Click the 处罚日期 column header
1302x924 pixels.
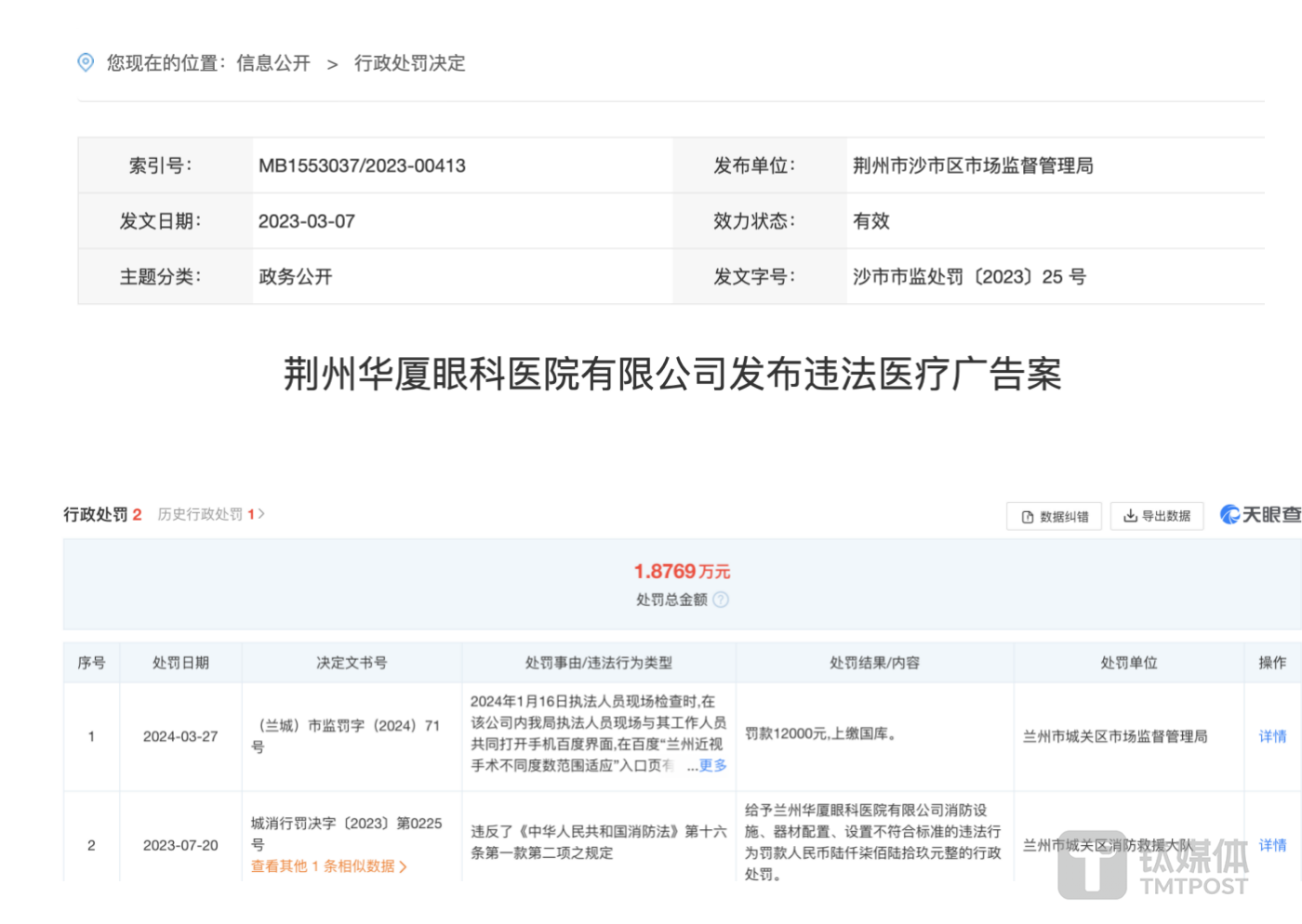(x=180, y=663)
